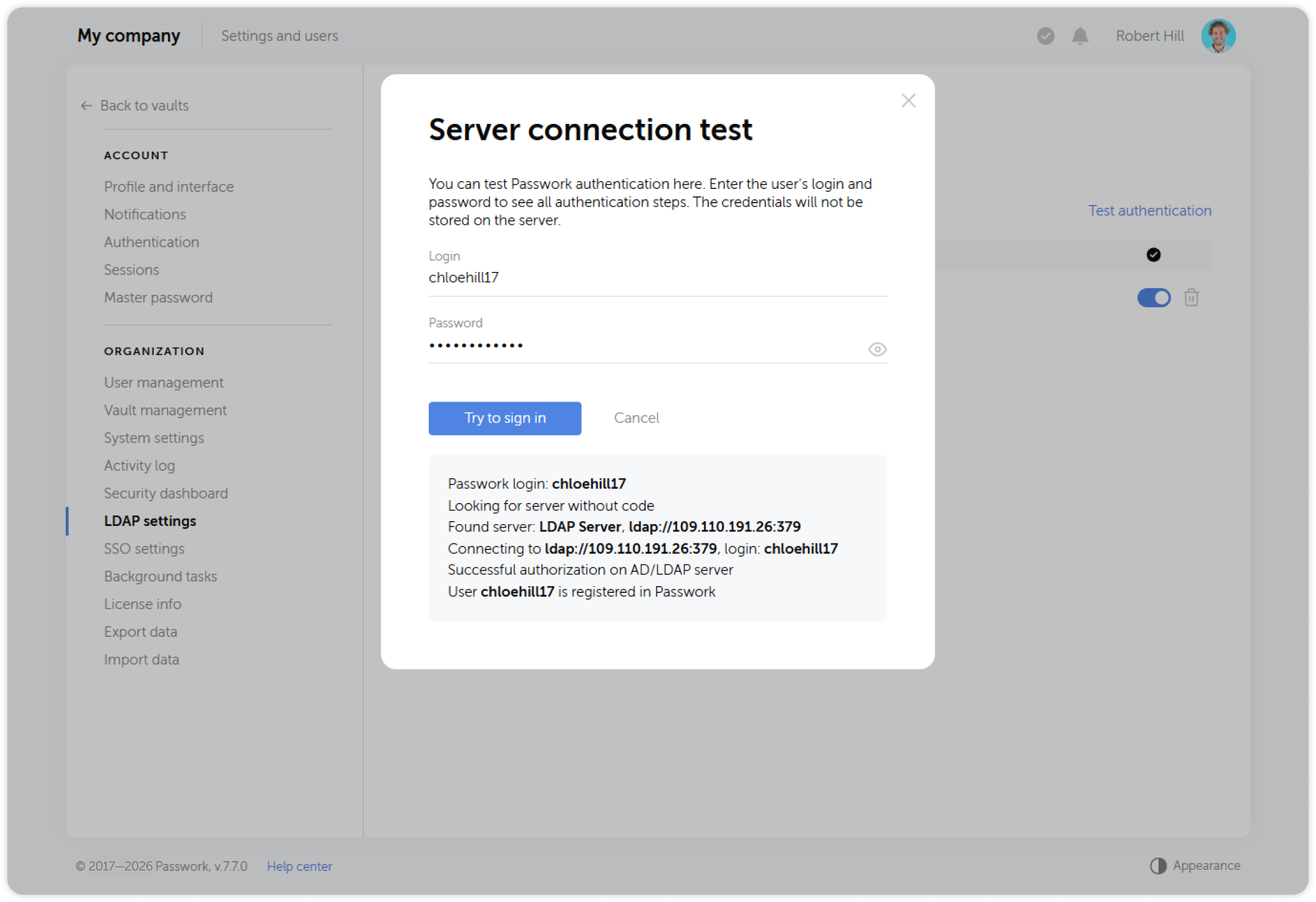The image size is (1316, 902).
Task: Select LDAP settings in sidebar
Action: pyautogui.click(x=150, y=521)
